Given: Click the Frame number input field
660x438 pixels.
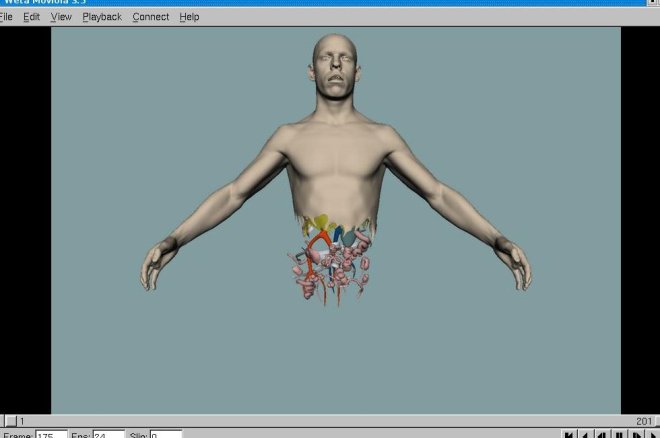Looking at the screenshot, I should 51,435.
